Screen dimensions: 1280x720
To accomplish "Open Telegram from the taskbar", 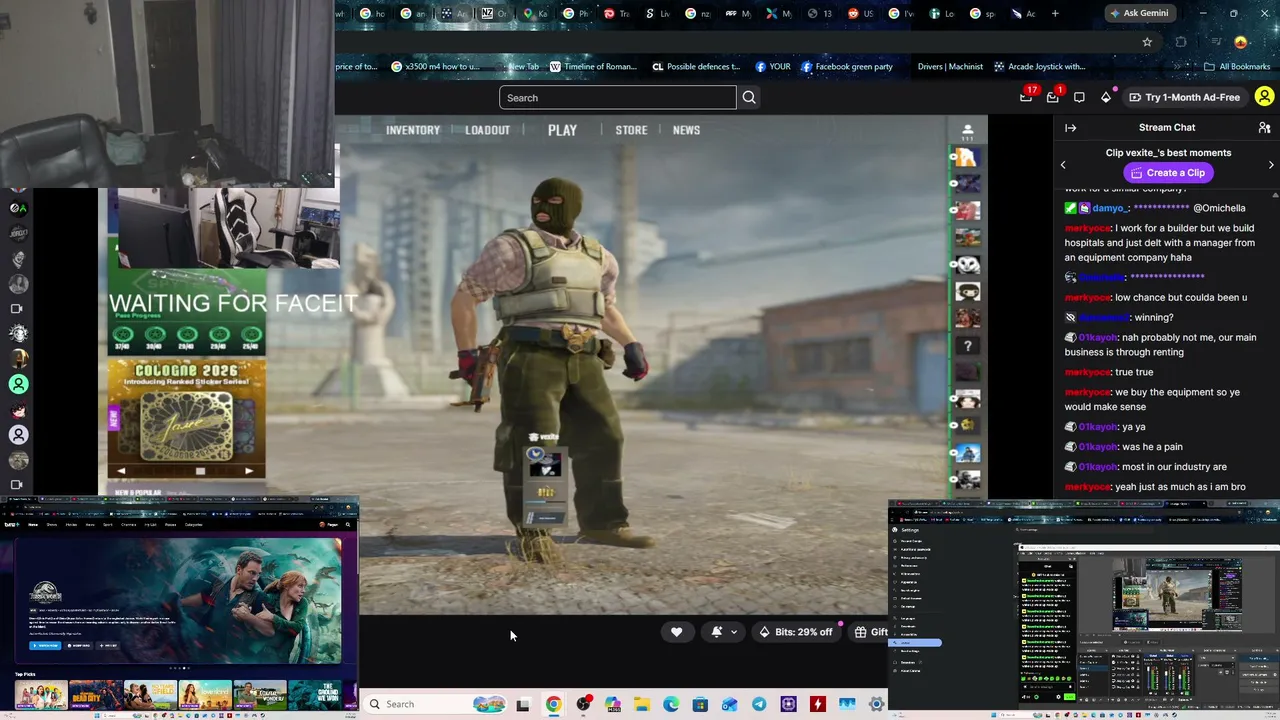I will click(x=759, y=704).
